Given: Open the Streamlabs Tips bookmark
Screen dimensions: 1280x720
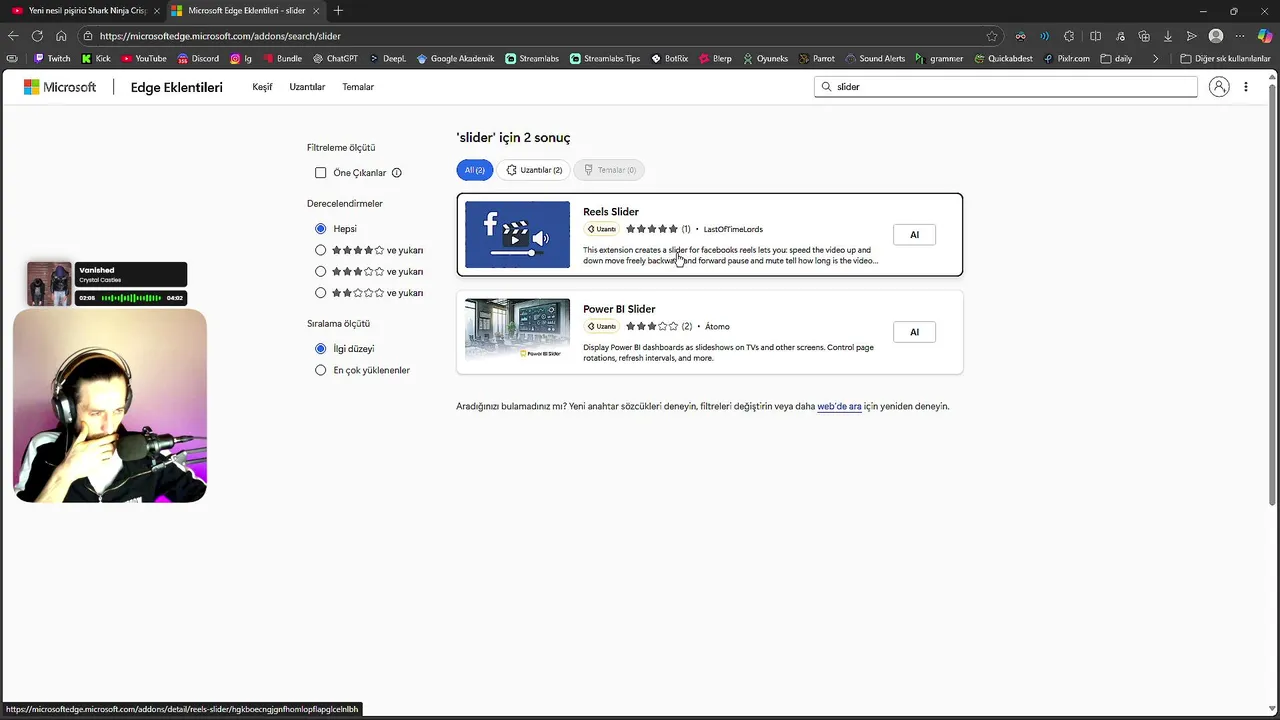Looking at the screenshot, I should (x=605, y=59).
